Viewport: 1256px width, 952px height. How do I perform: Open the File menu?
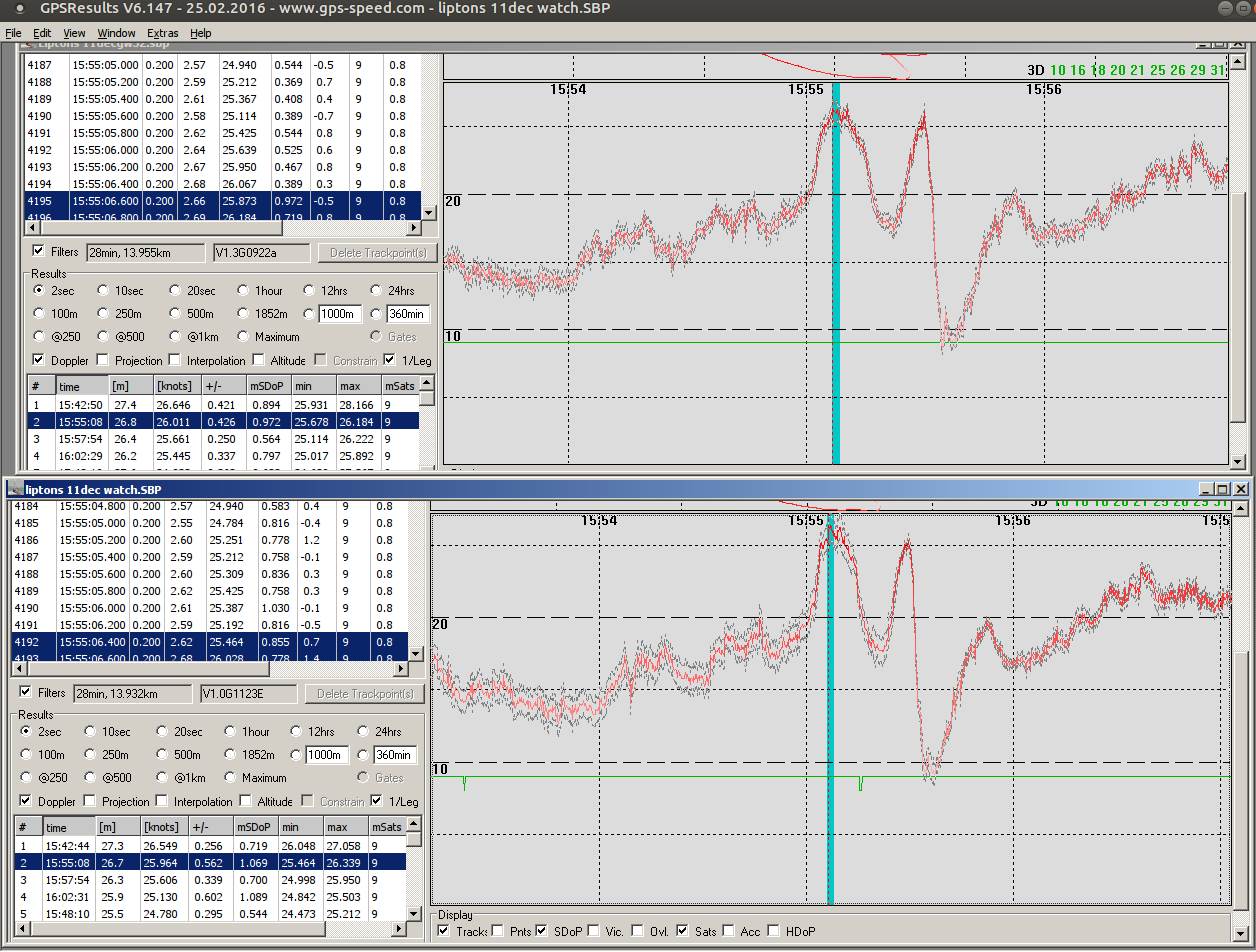tap(13, 33)
